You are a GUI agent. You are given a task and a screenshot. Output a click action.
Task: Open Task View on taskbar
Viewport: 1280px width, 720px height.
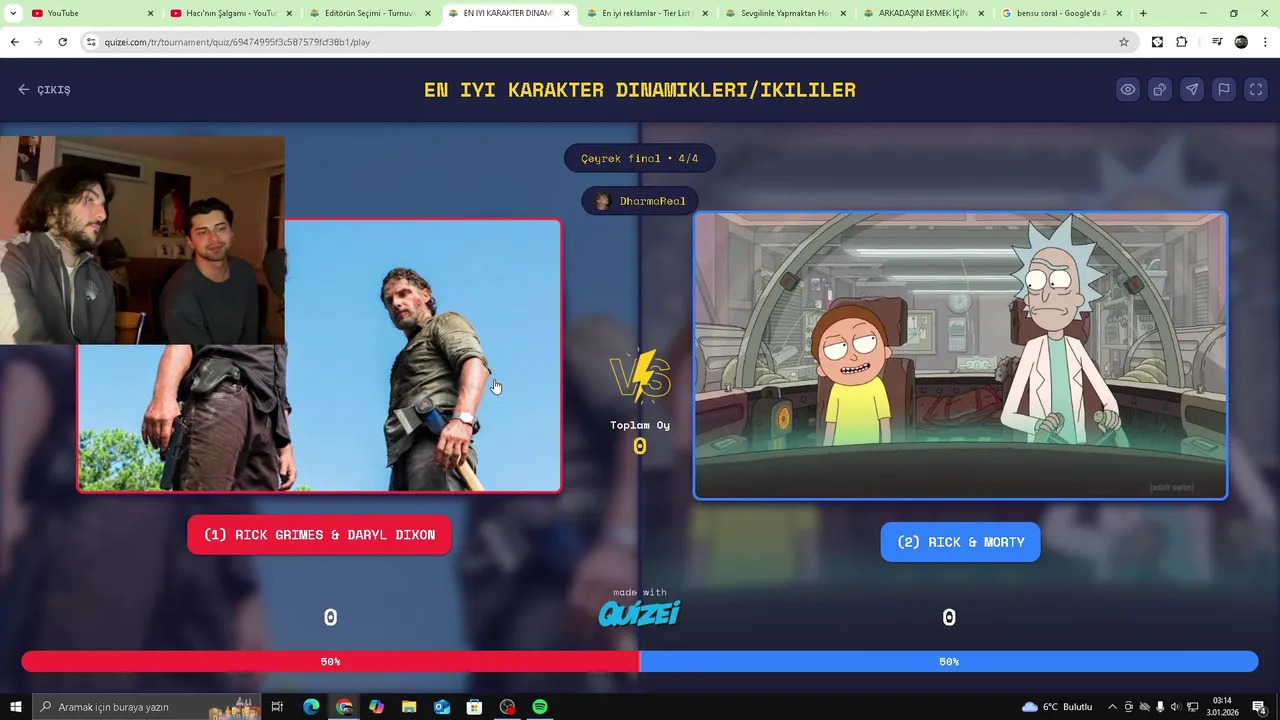tap(277, 707)
